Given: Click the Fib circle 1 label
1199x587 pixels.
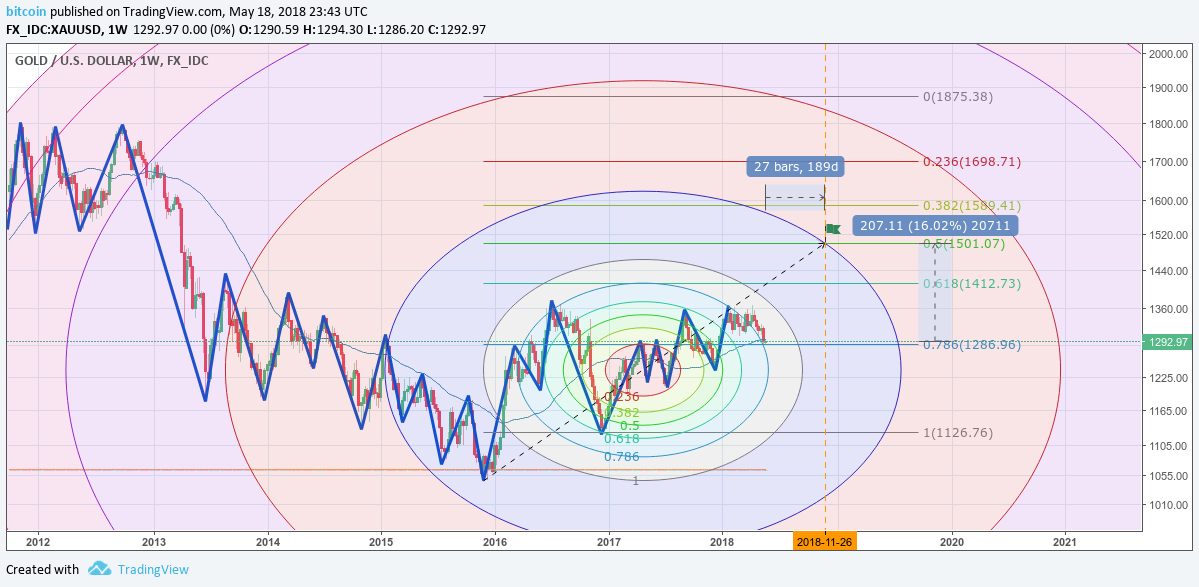Looking at the screenshot, I should 635,480.
